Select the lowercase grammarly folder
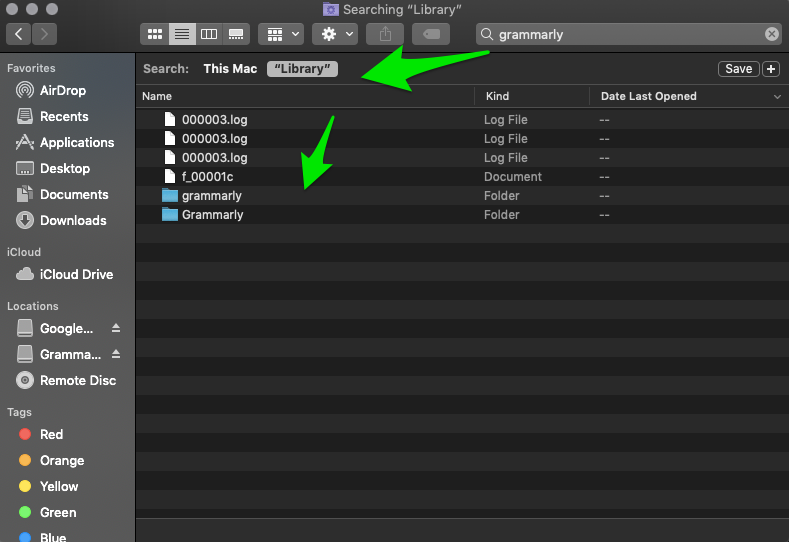This screenshot has height=542, width=789. pos(462,196)
